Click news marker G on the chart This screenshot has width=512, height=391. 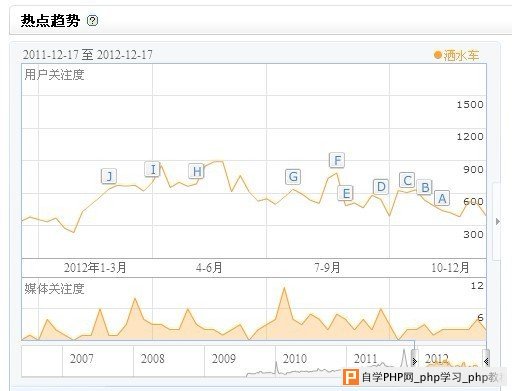click(x=293, y=177)
